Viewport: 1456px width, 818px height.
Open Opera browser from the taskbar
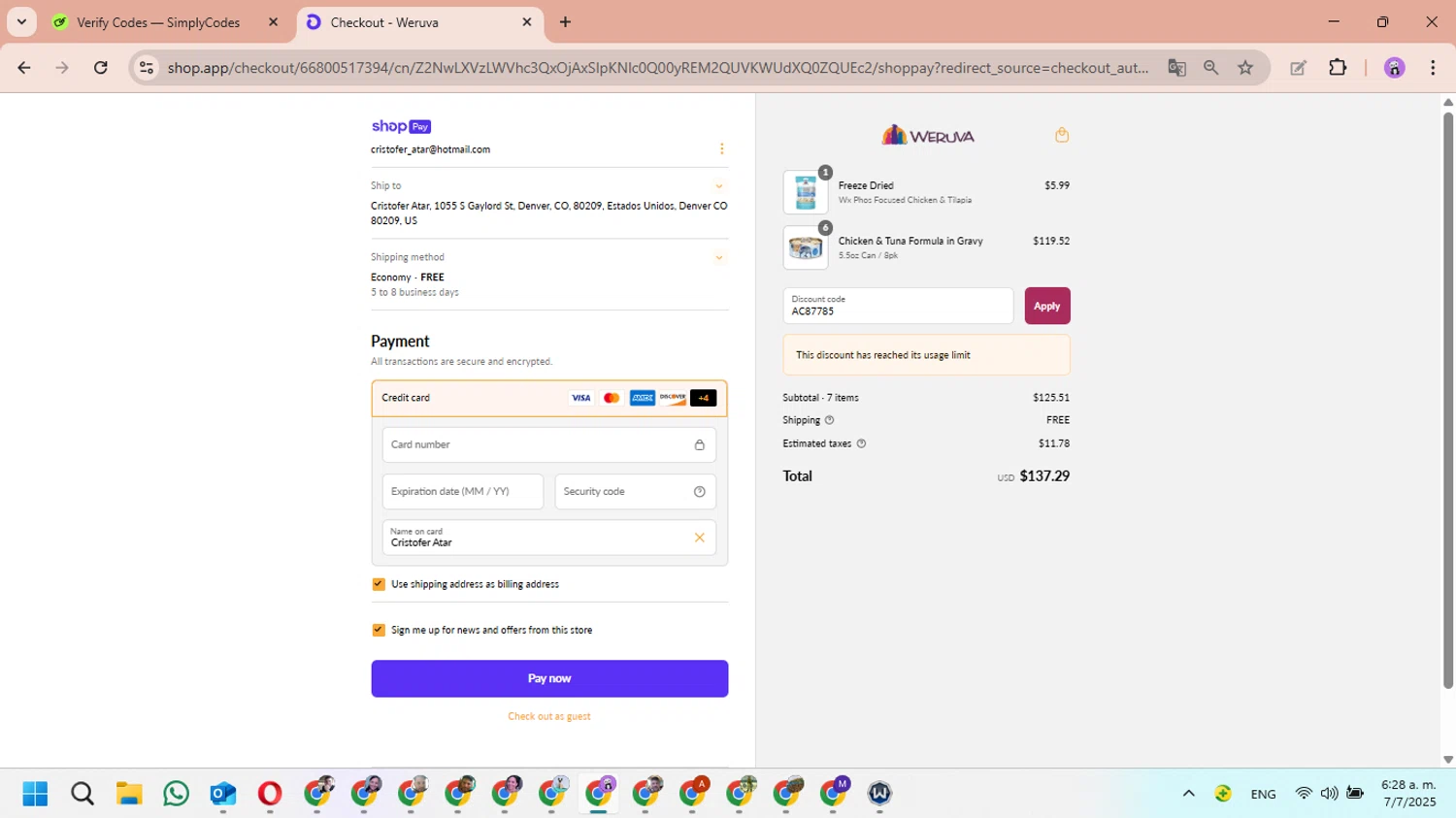click(270, 794)
